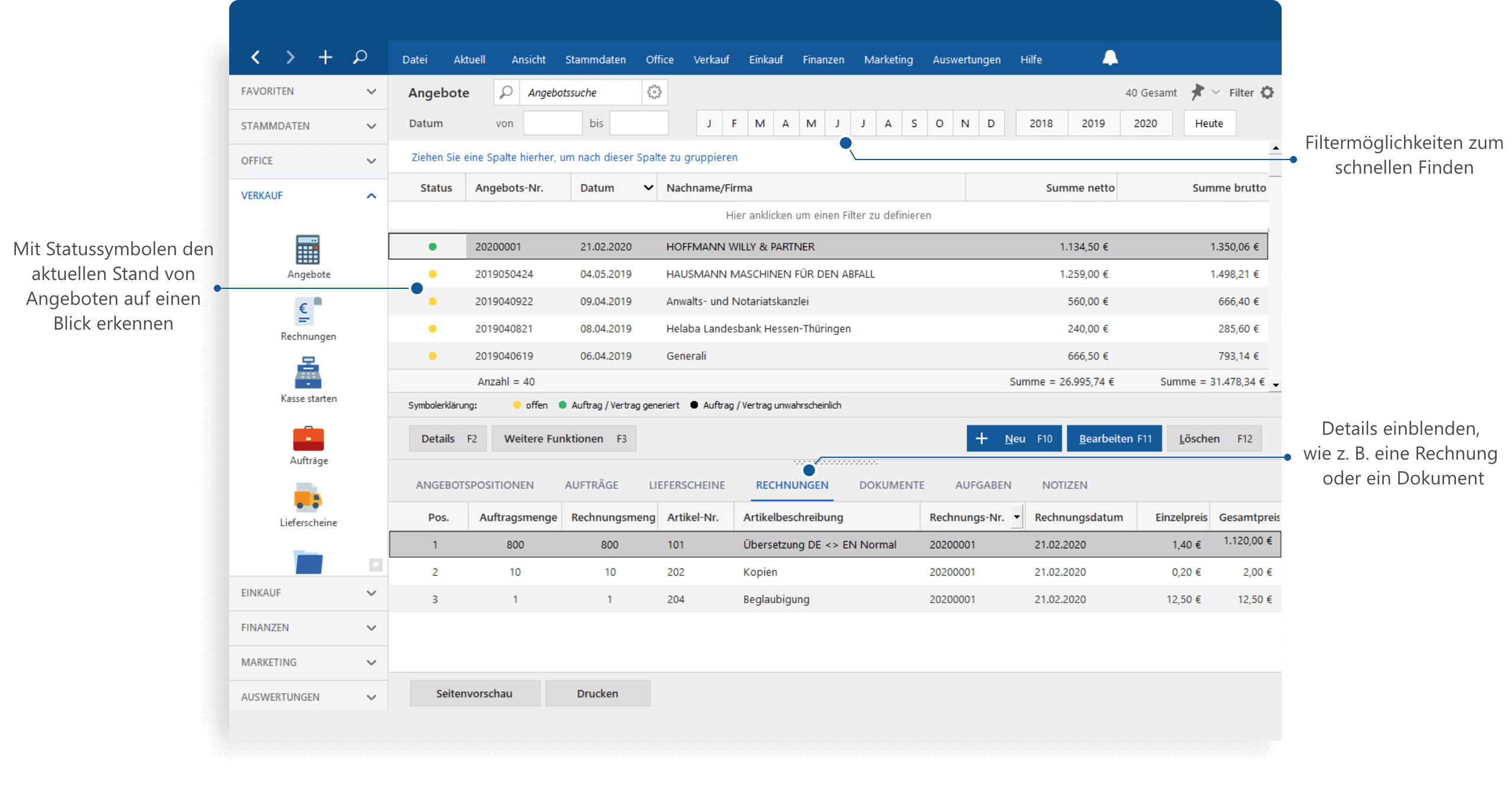Click the Angebotssuche search field

click(580, 92)
